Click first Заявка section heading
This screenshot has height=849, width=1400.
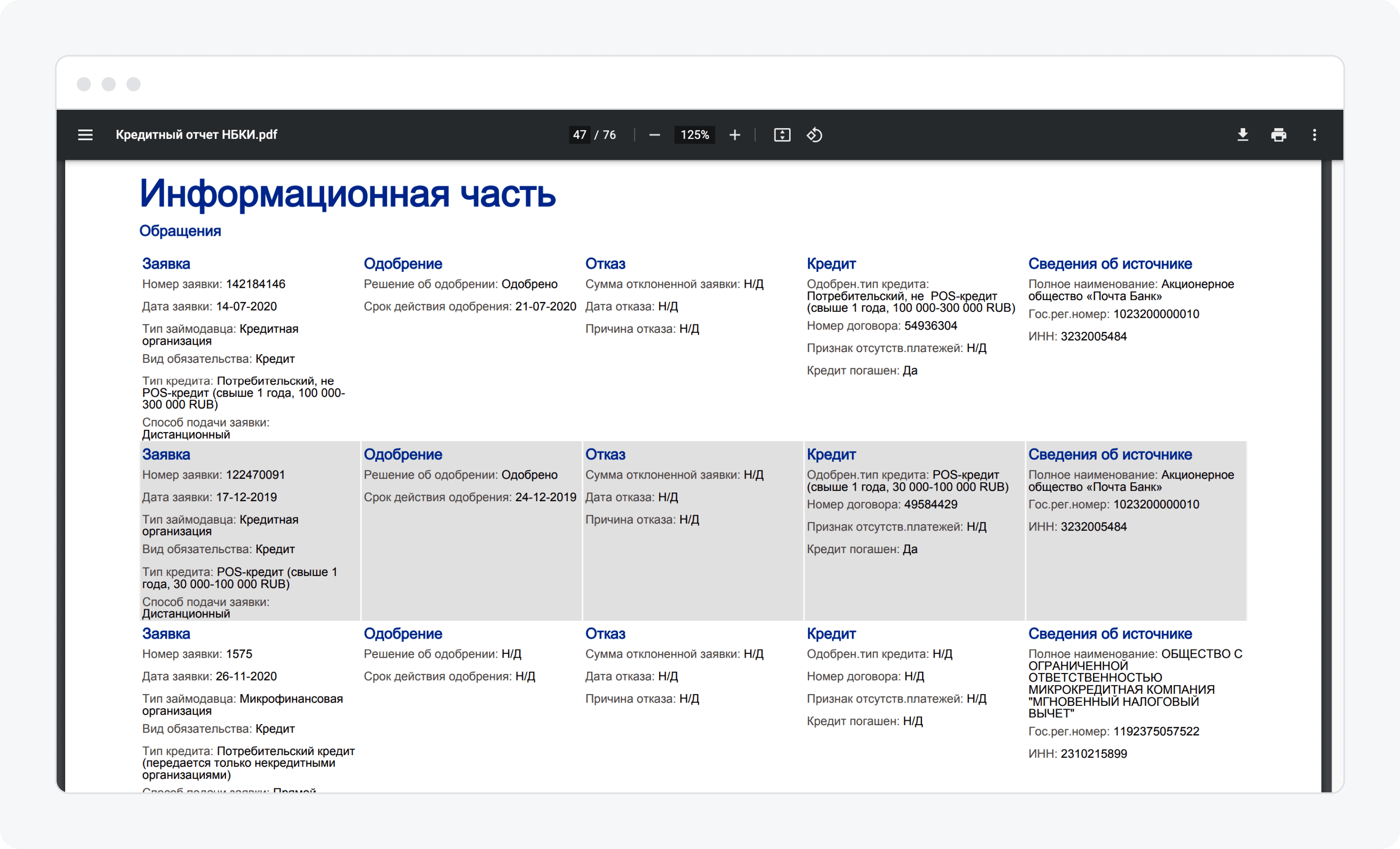click(166, 264)
